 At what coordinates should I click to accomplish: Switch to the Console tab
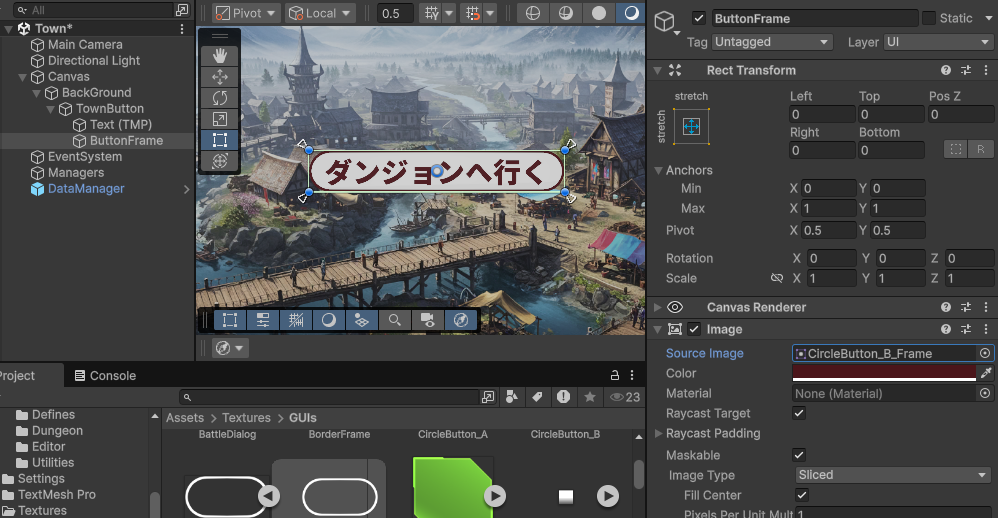point(104,376)
